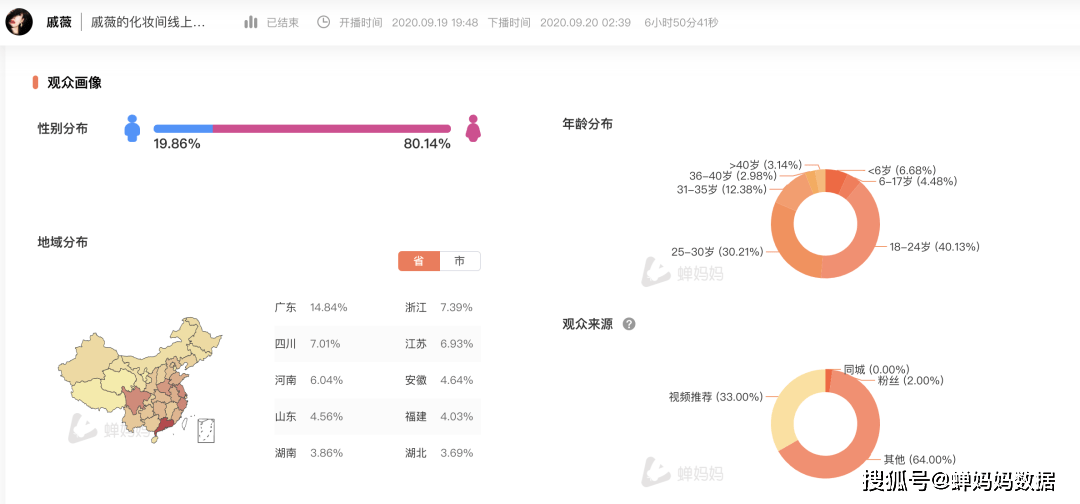Select the 18-24岁 donut segment
The image size is (1080, 504).
coord(862,238)
